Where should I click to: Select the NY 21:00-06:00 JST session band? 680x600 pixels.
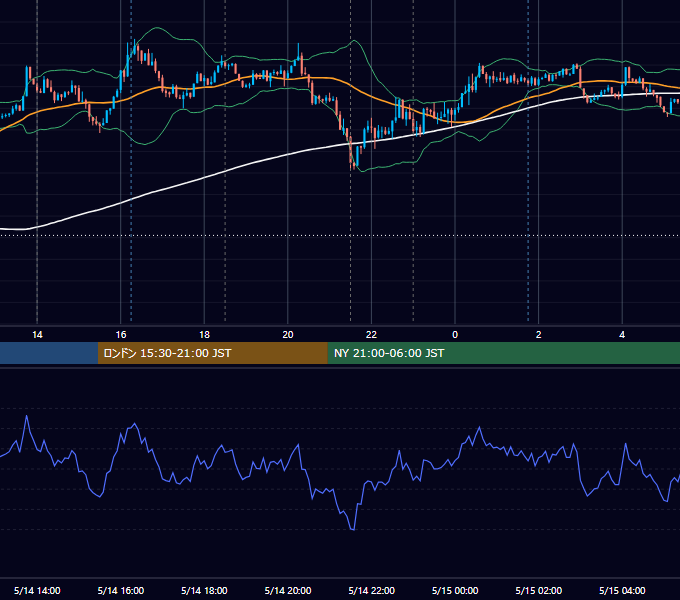503,353
